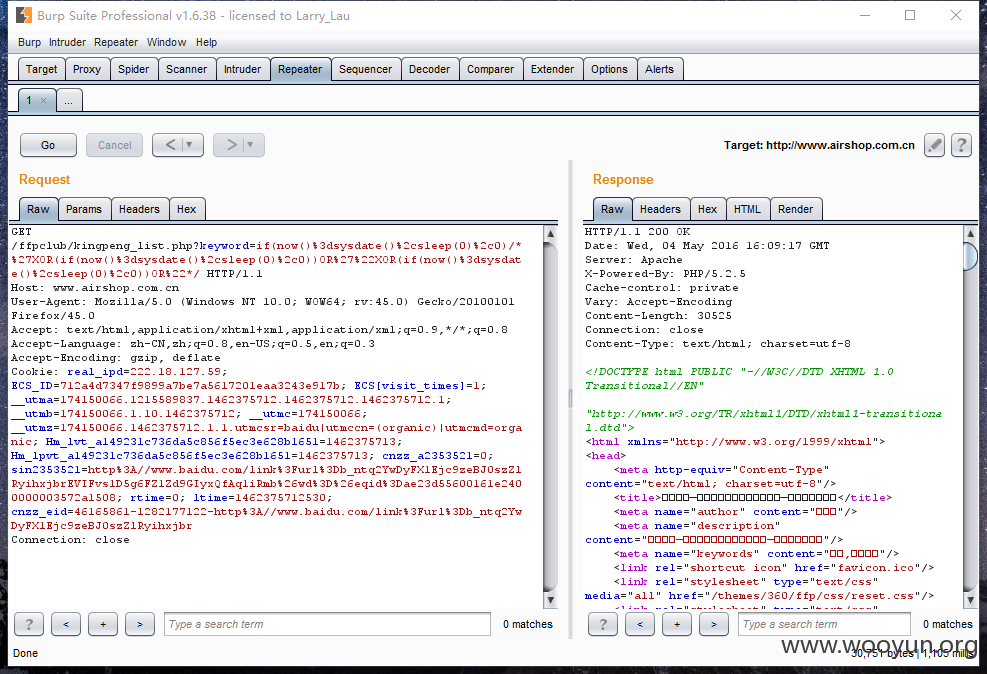
Task: Open history dropdown on the forward button
Action: point(251,145)
